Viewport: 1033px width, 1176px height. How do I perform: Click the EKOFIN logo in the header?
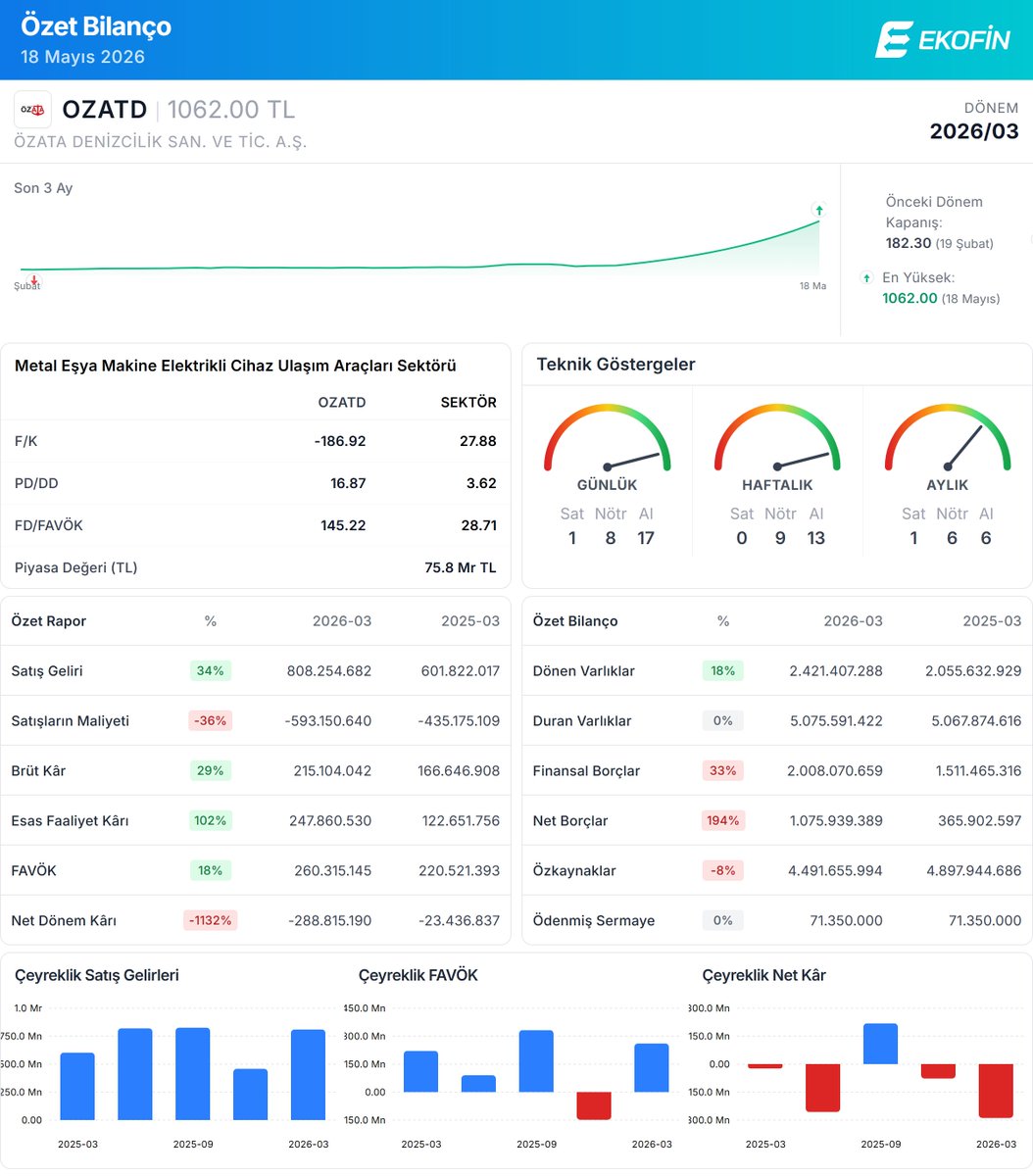[x=942, y=39]
